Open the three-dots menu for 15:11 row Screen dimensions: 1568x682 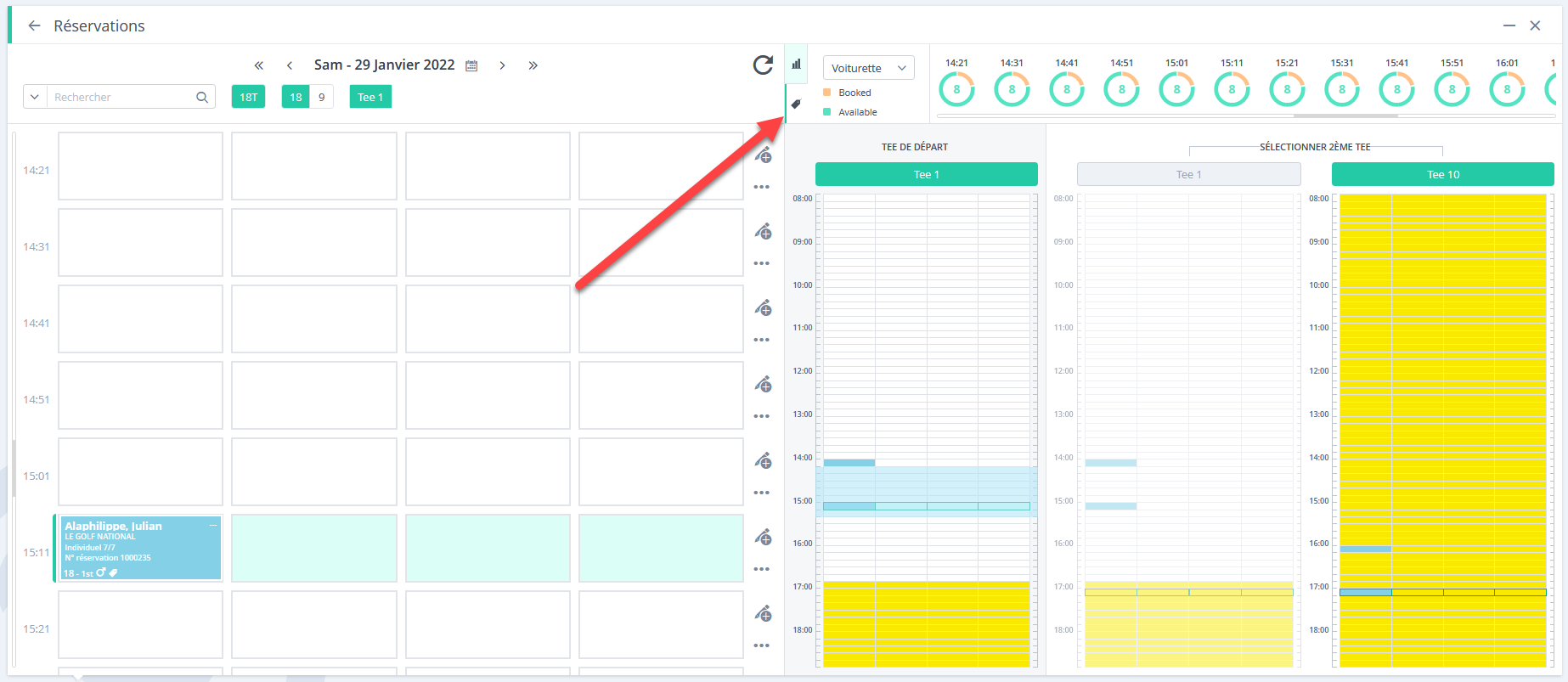761,569
